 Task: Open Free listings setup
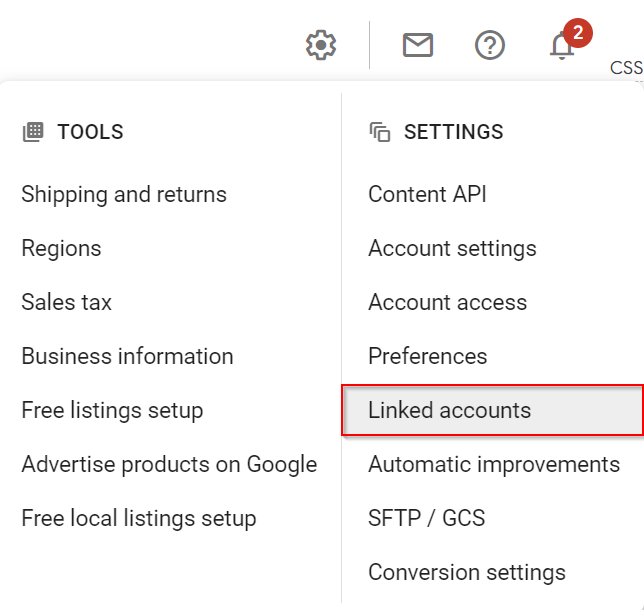point(112,410)
